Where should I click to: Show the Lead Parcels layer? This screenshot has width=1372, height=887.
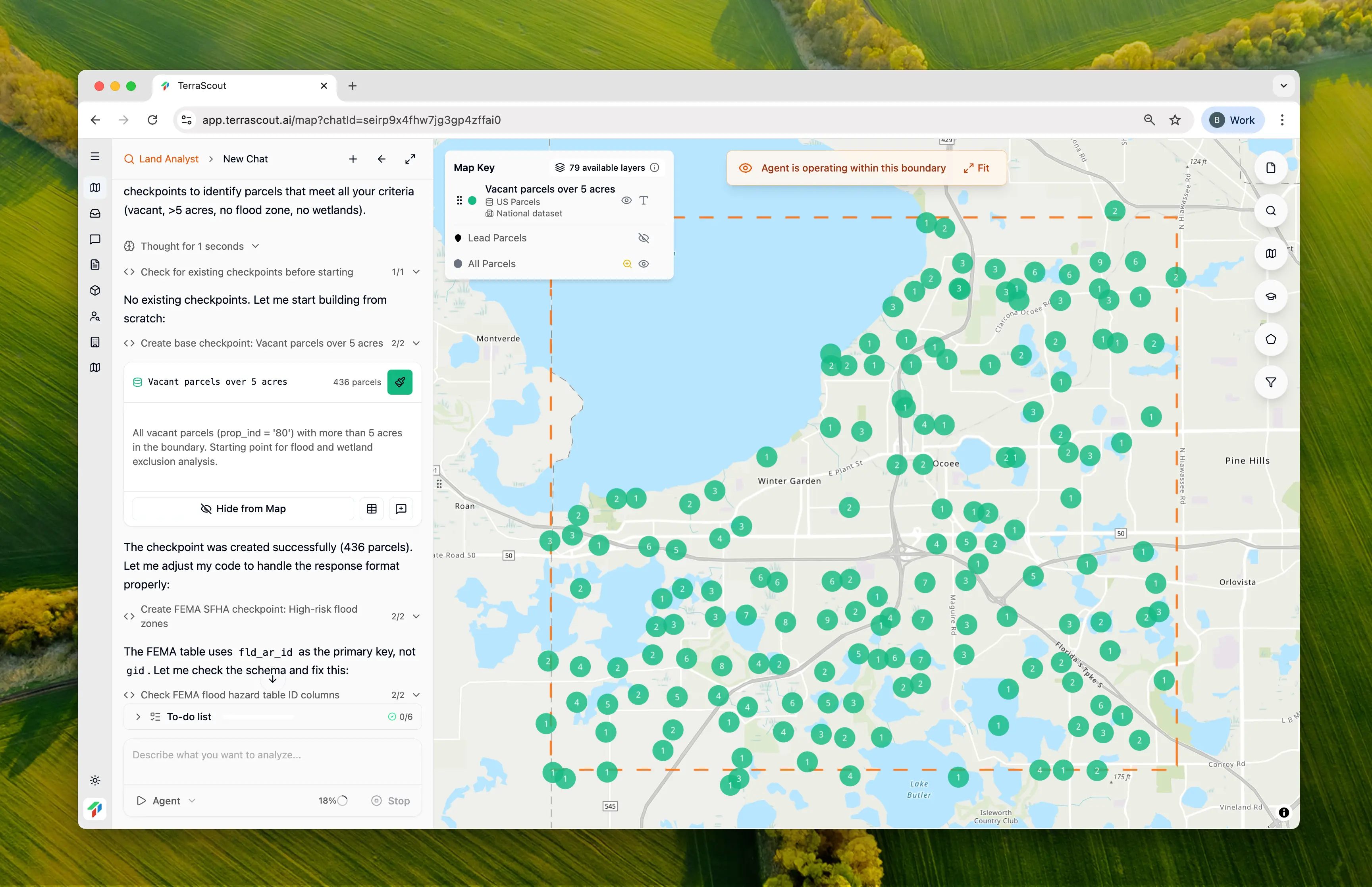tap(644, 238)
